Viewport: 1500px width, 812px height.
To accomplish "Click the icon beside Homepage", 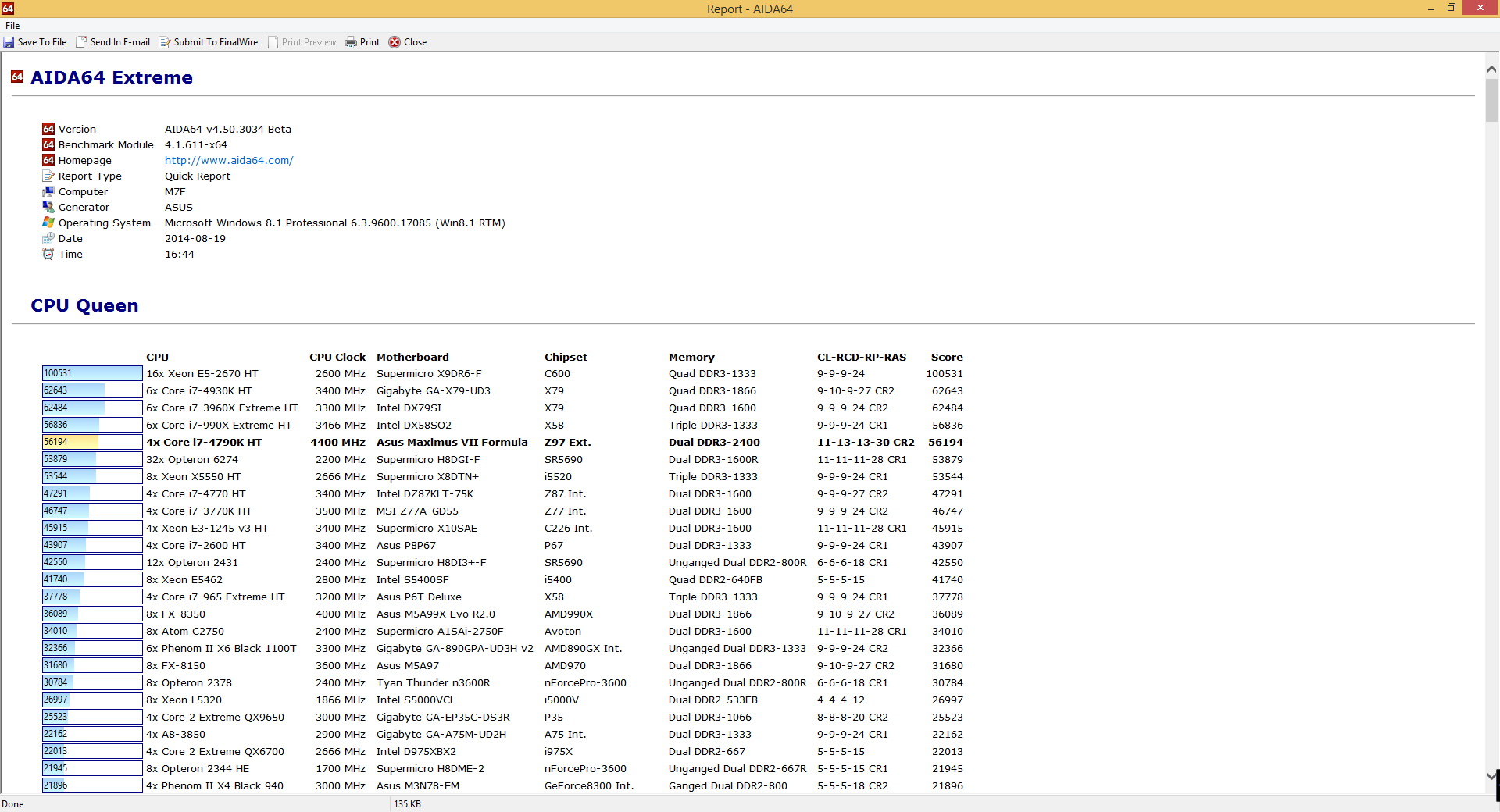I will click(48, 160).
